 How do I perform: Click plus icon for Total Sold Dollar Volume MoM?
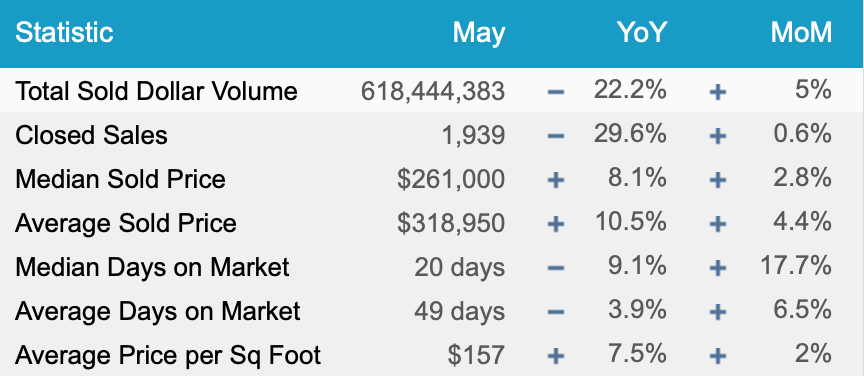[x=717, y=92]
